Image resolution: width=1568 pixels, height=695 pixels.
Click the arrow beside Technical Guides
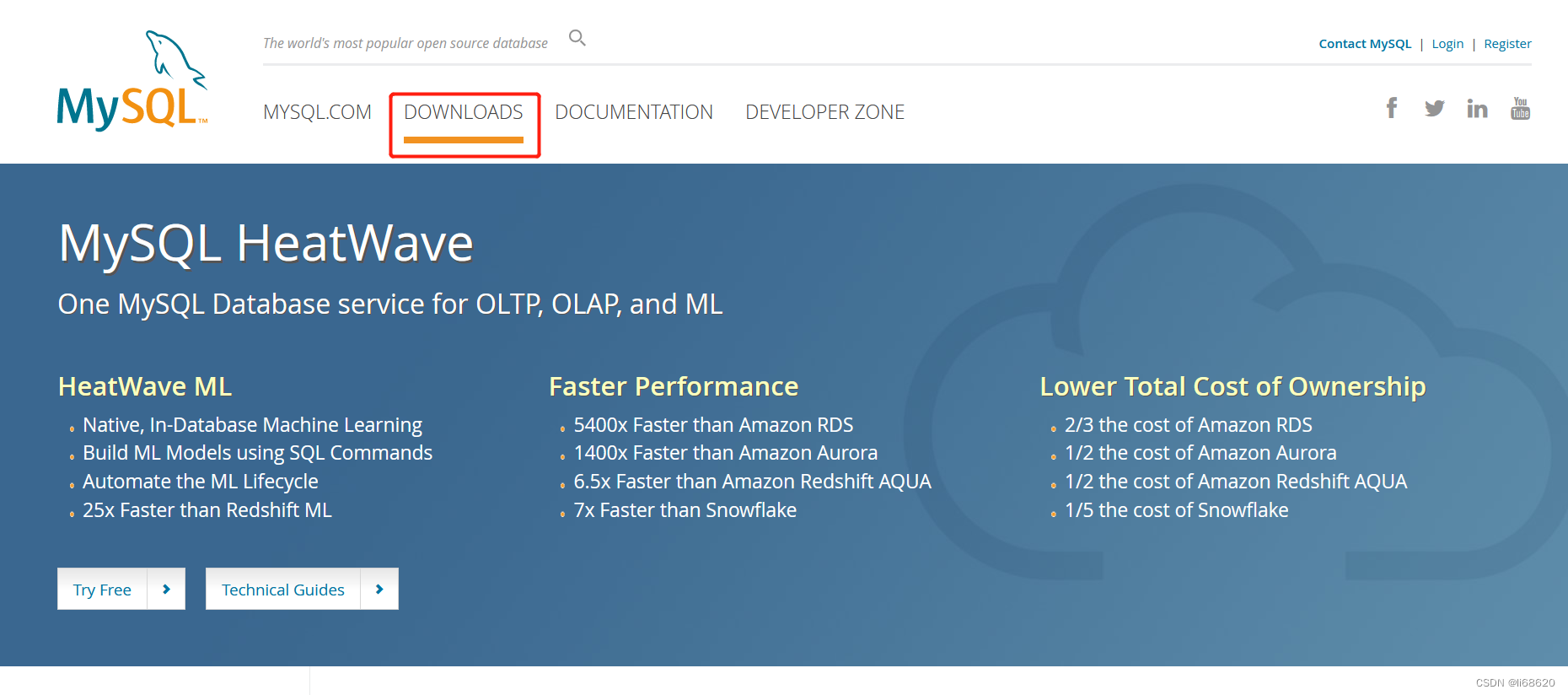(379, 589)
